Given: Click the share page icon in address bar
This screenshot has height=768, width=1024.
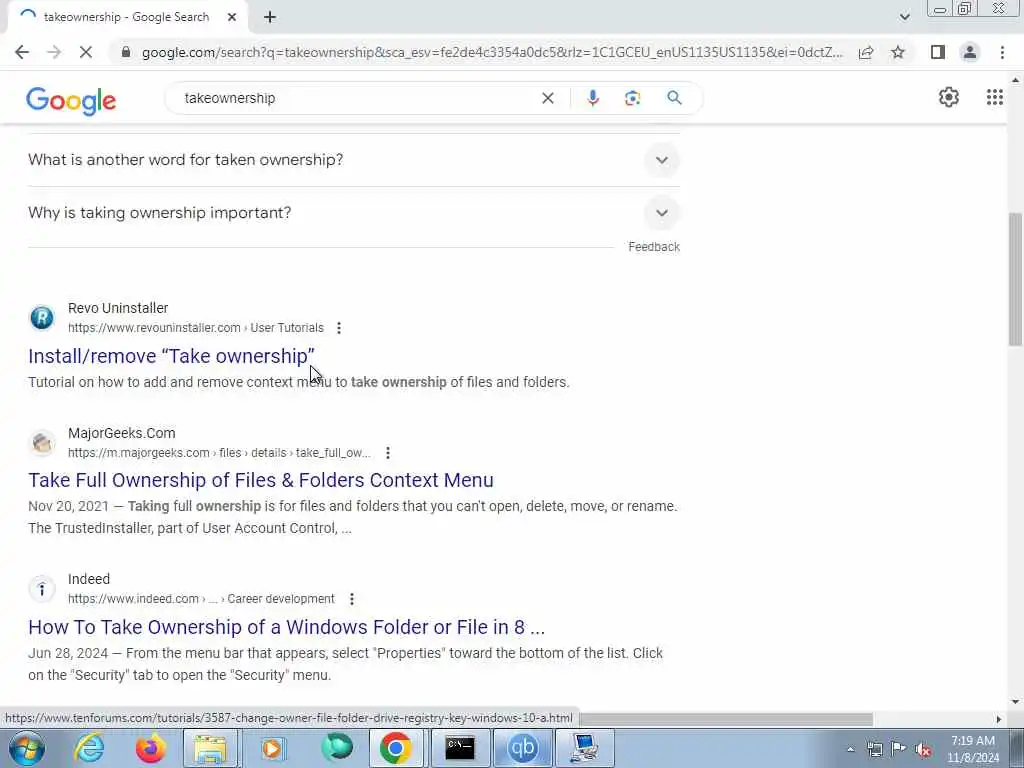Looking at the screenshot, I should click(866, 52).
